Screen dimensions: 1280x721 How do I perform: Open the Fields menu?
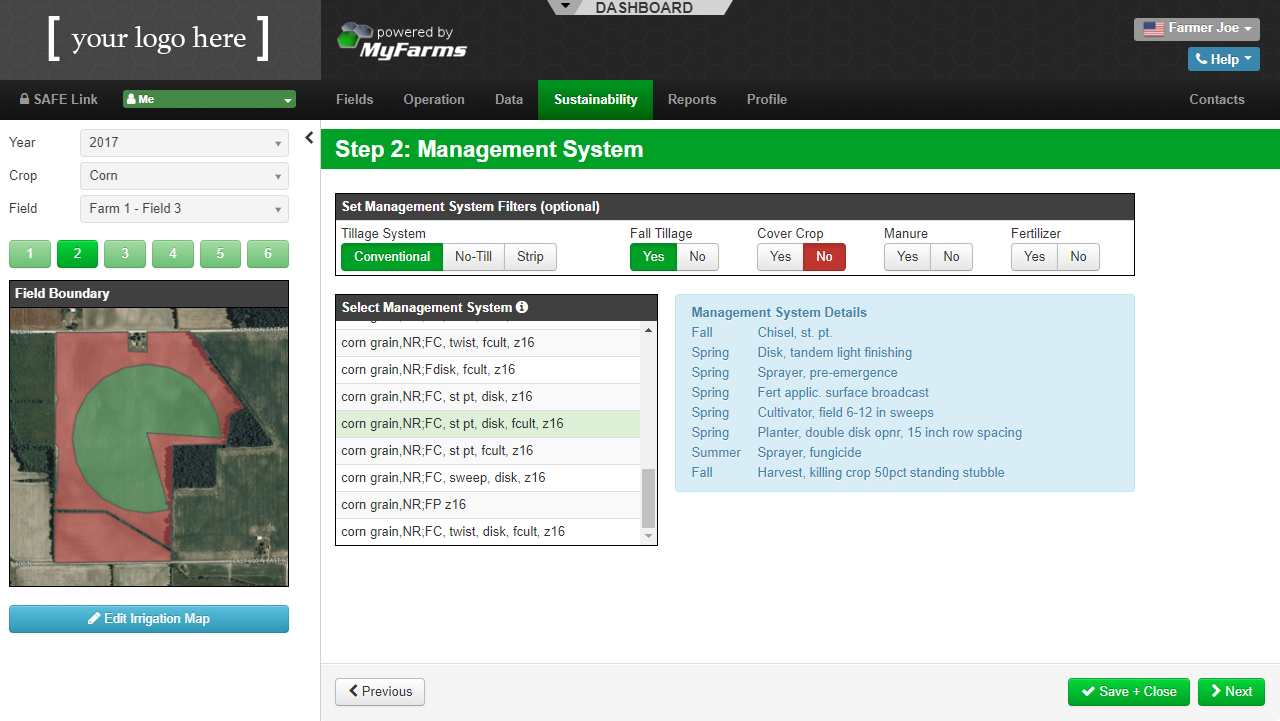click(354, 100)
